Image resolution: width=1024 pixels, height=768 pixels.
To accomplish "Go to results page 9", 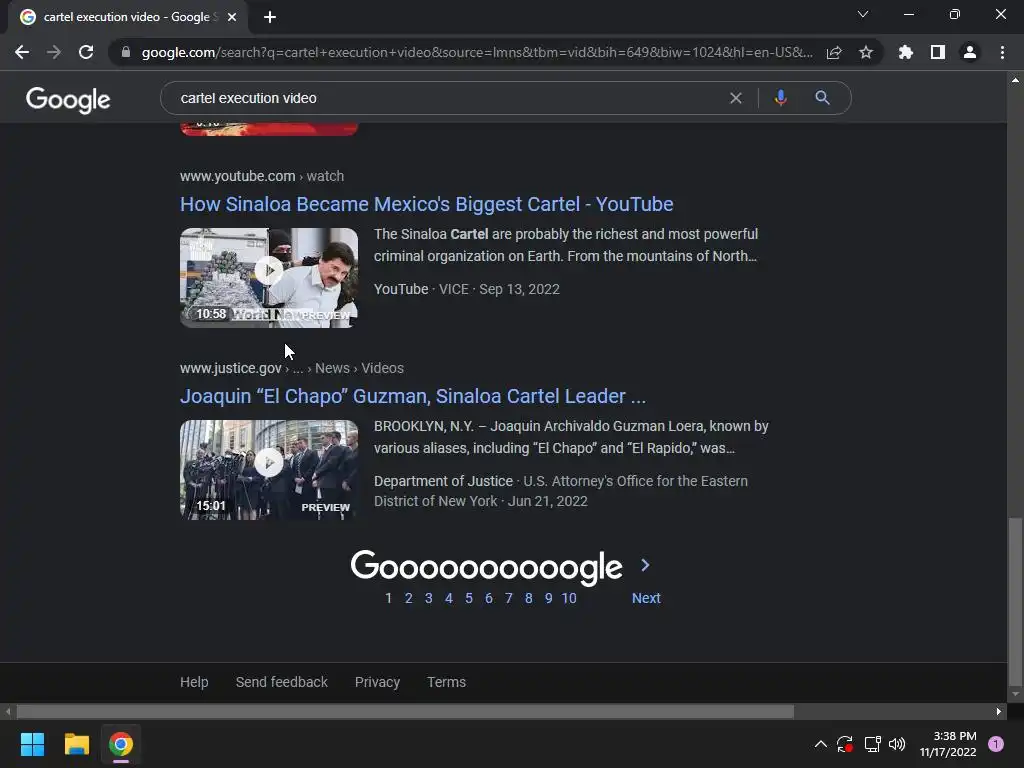I will tap(549, 598).
